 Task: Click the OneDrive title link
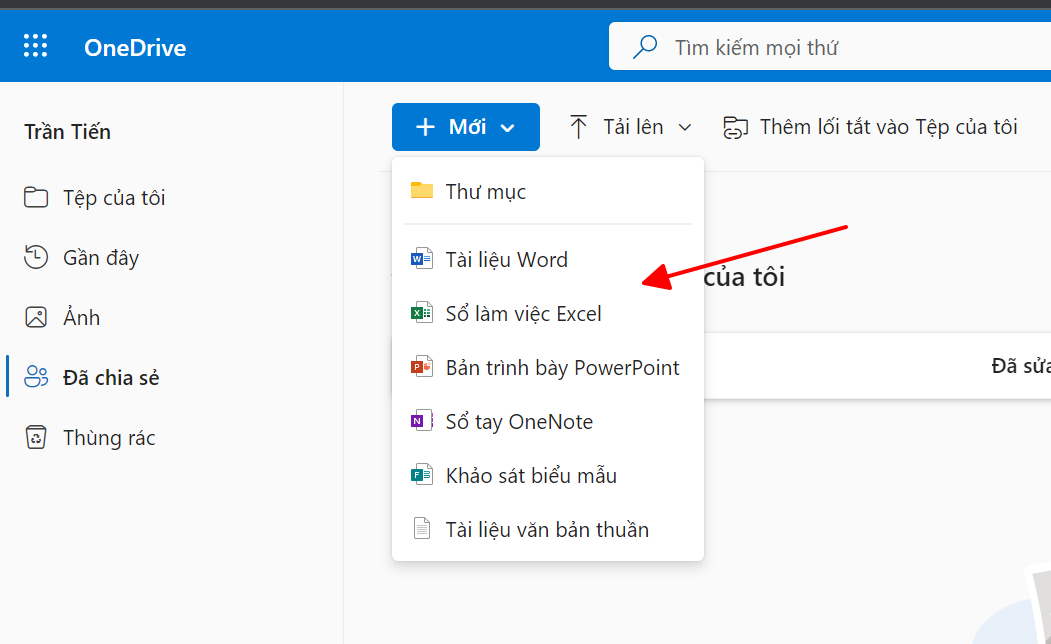(135, 48)
